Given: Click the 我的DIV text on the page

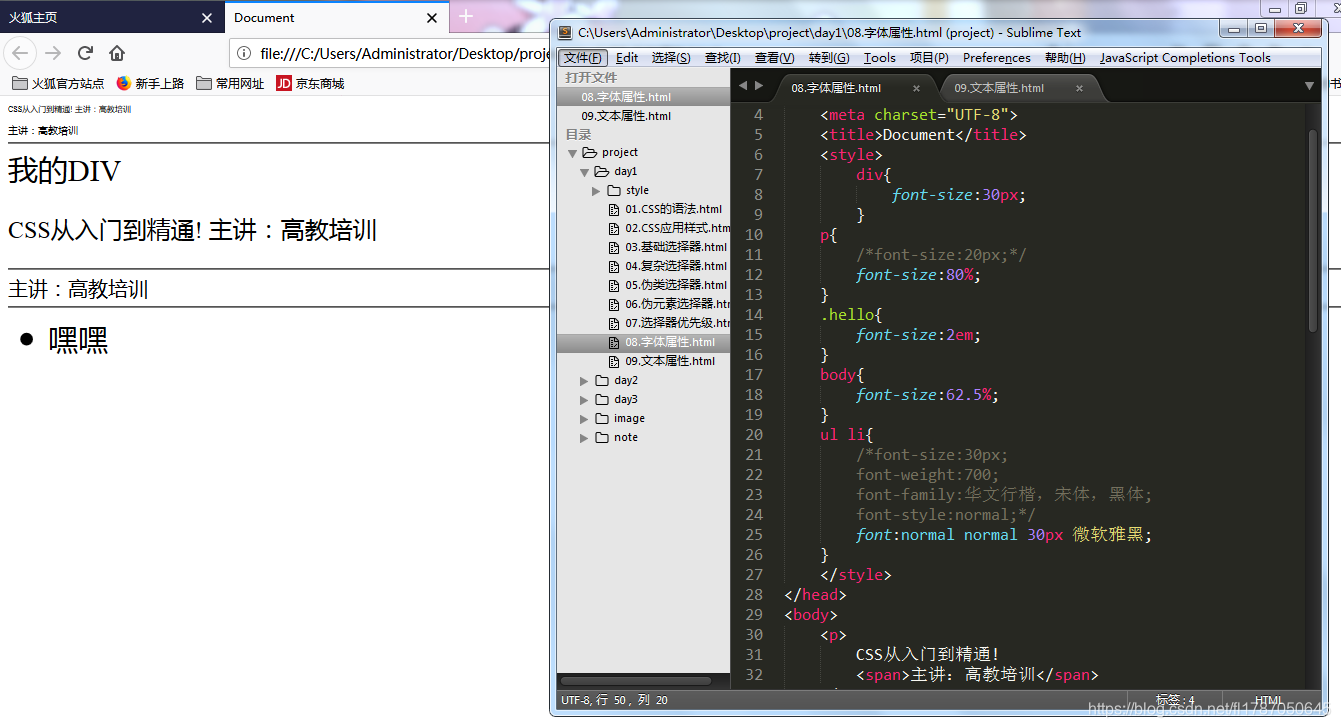Looking at the screenshot, I should [x=64, y=172].
